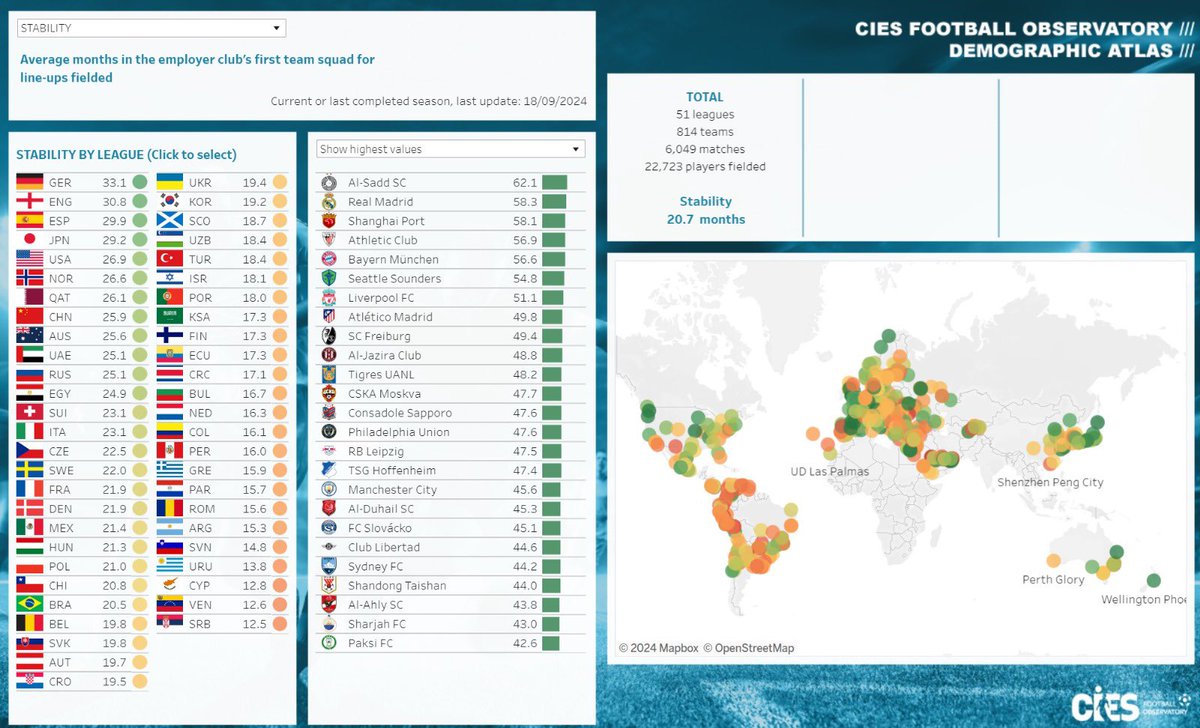The image size is (1200, 728).
Task: Click the Al-Duhail SC club name
Action: [381, 509]
